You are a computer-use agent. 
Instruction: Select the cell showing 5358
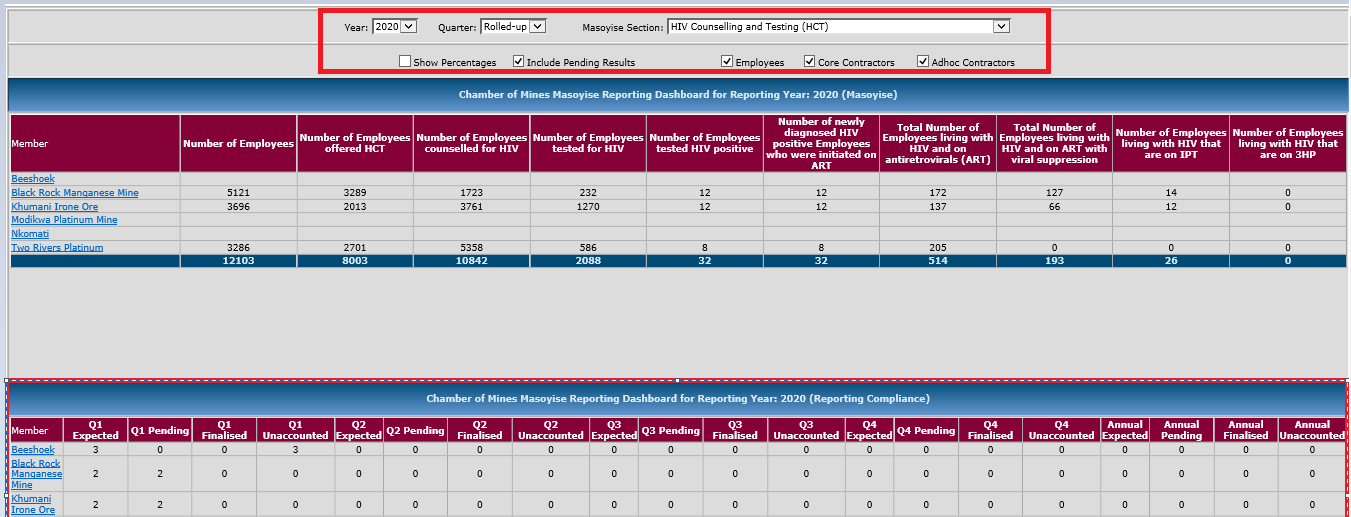click(472, 247)
